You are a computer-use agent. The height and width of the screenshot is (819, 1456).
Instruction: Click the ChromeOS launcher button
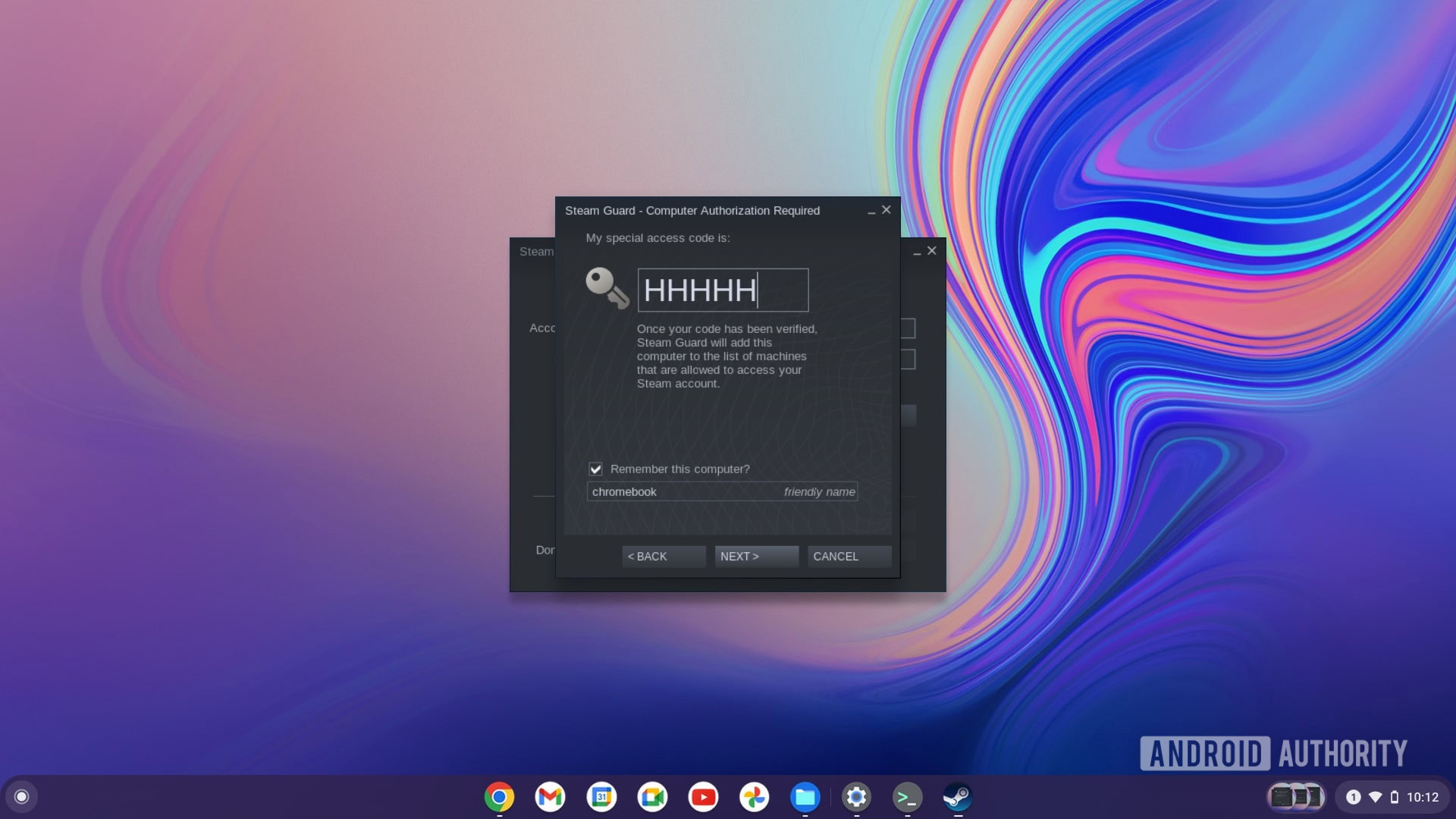pos(22,797)
